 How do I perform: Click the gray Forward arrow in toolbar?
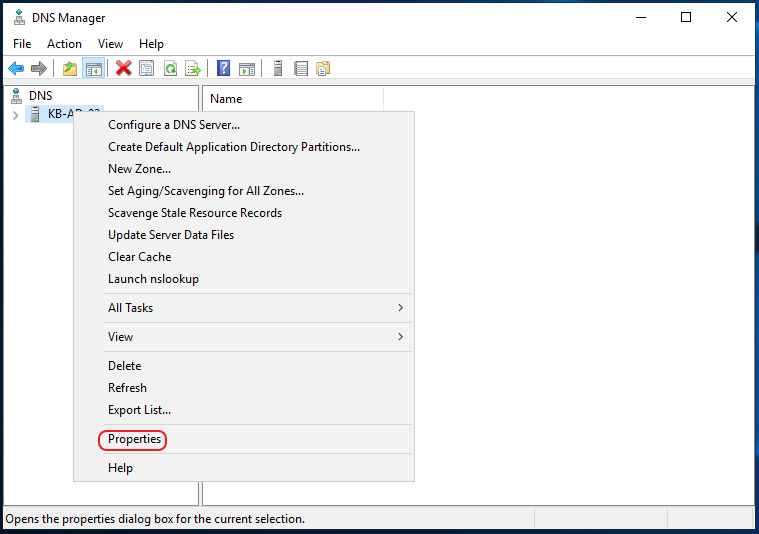coord(39,69)
